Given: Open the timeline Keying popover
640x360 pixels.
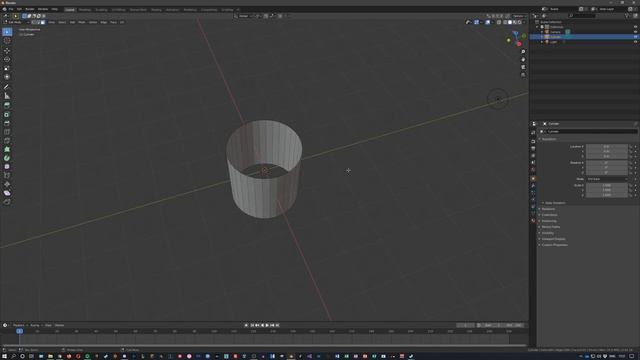Looking at the screenshot, I should point(35,325).
